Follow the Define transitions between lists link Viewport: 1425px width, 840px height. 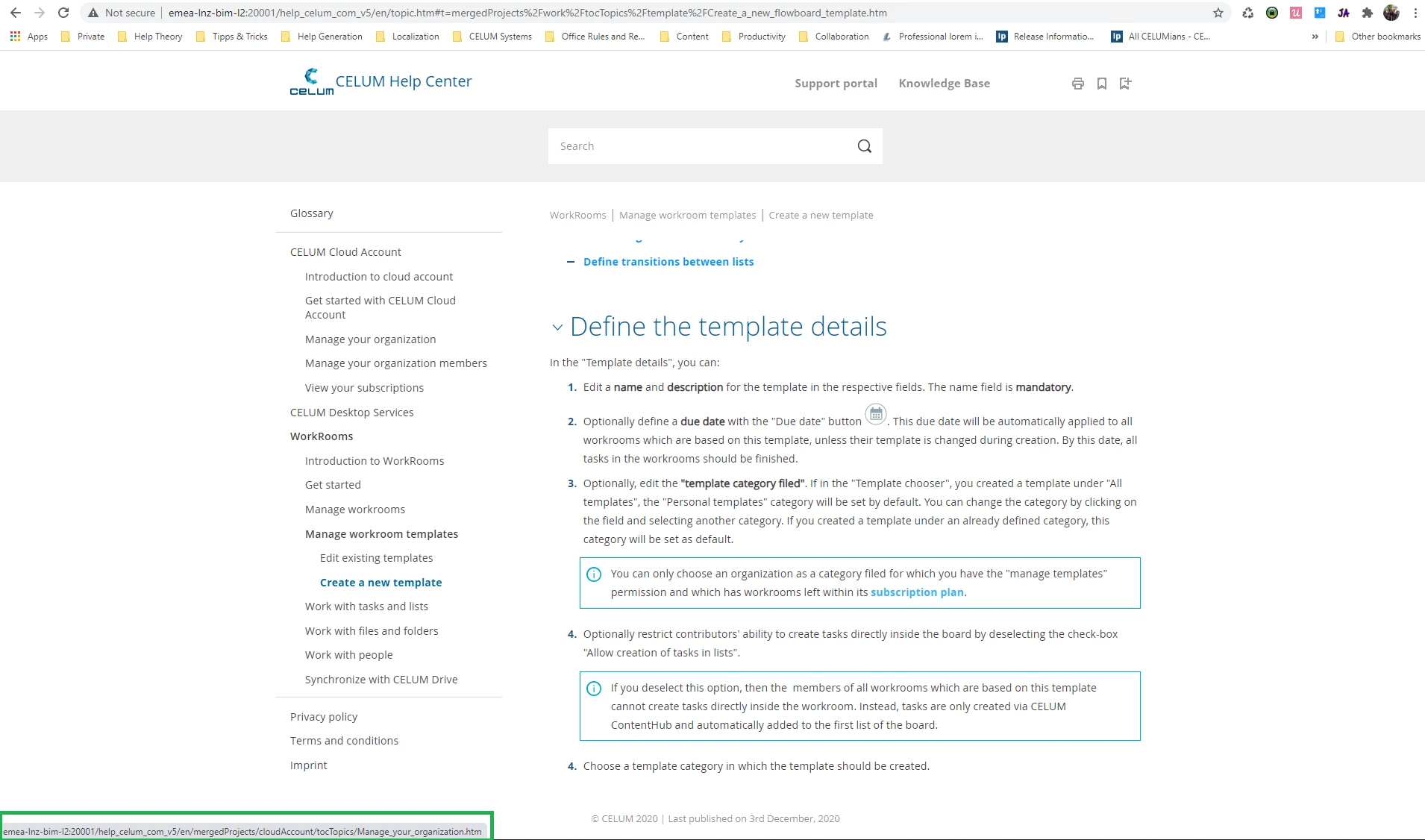pyautogui.click(x=668, y=262)
